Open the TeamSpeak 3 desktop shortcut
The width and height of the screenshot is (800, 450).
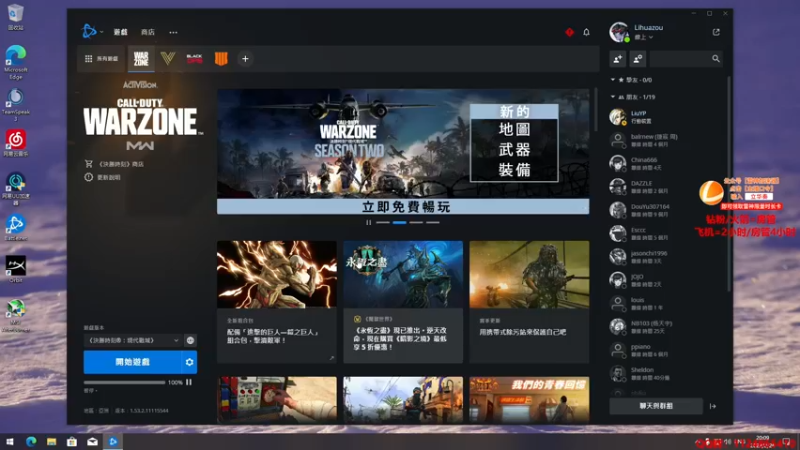click(x=15, y=105)
